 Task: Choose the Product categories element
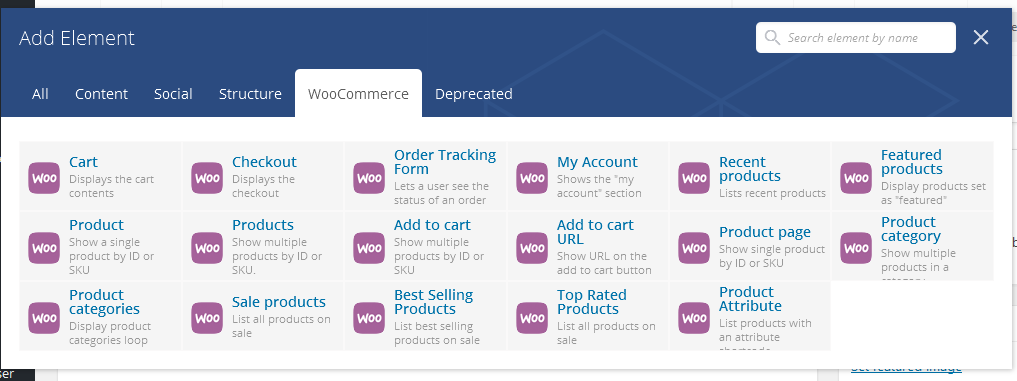(x=101, y=317)
